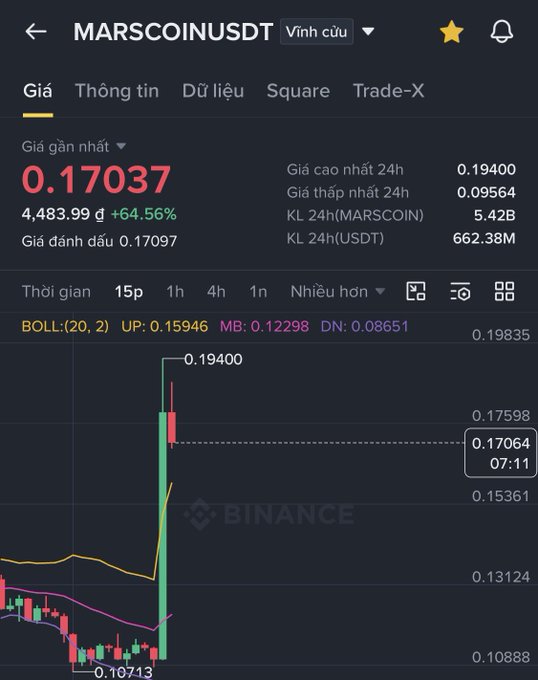Viewport: 538px width, 680px height.
Task: Open chart indicator settings icon
Action: click(x=460, y=291)
